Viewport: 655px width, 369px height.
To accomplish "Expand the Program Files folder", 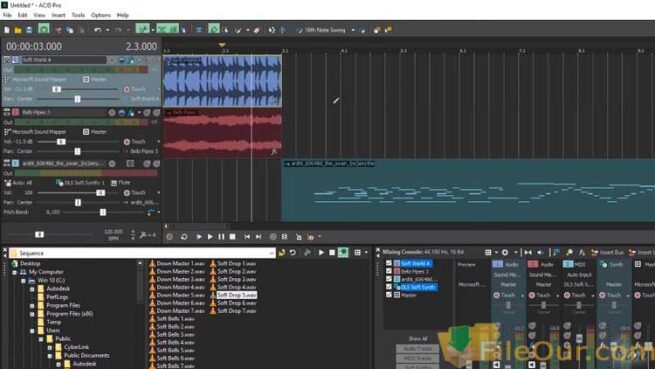I will click(32, 305).
